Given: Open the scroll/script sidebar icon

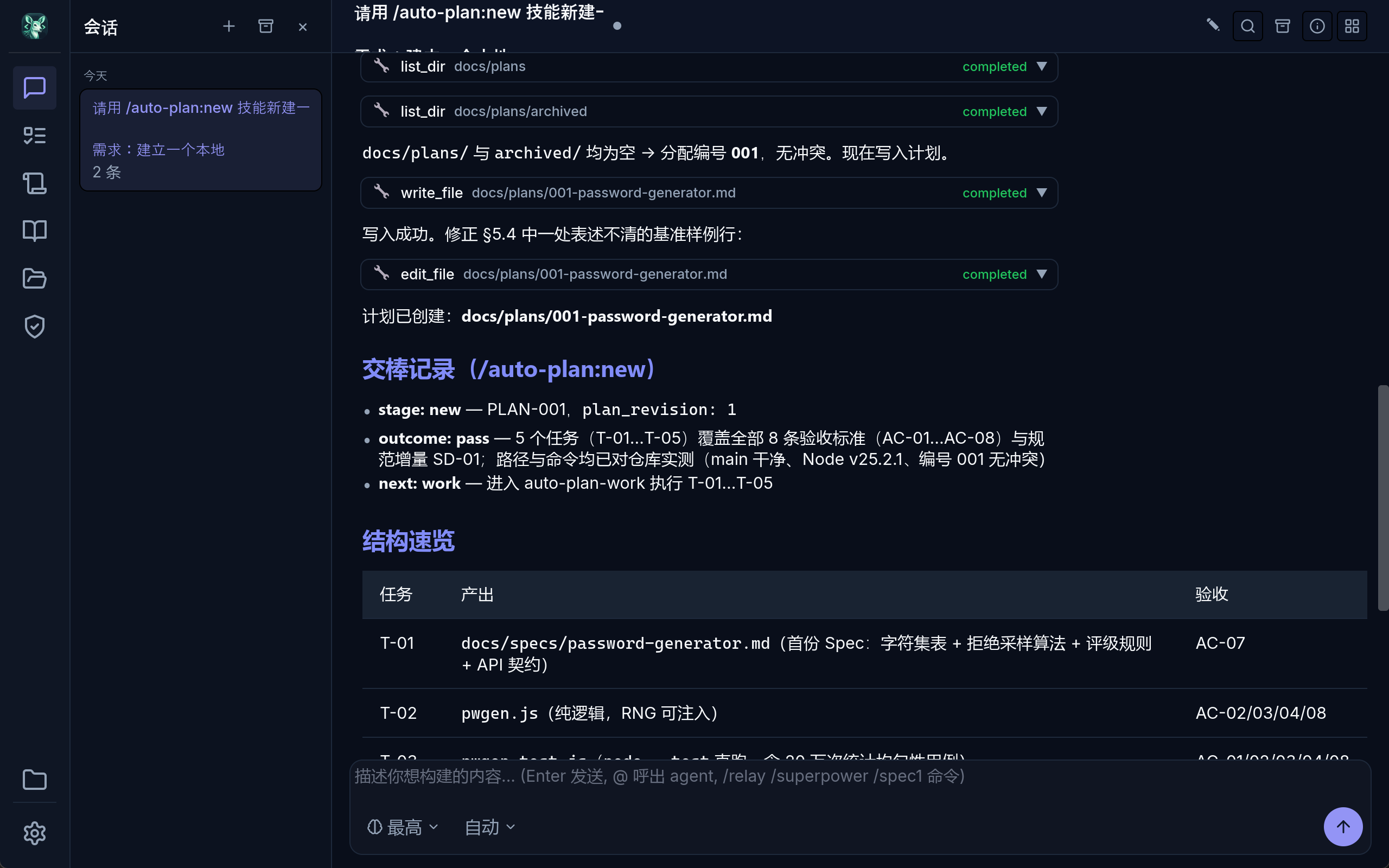Looking at the screenshot, I should pos(34,183).
